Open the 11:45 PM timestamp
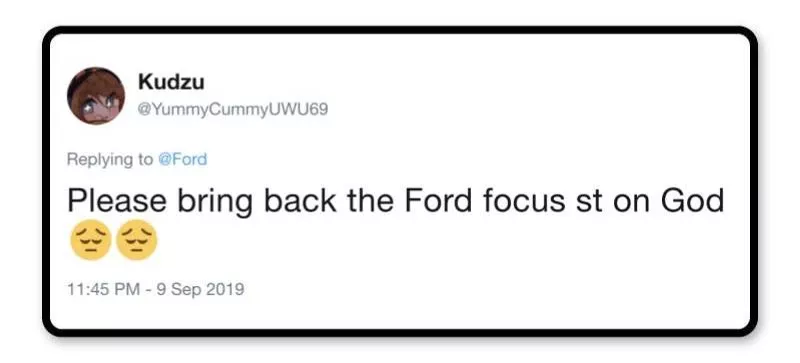Viewport: 800px width, 363px height. pos(104,289)
